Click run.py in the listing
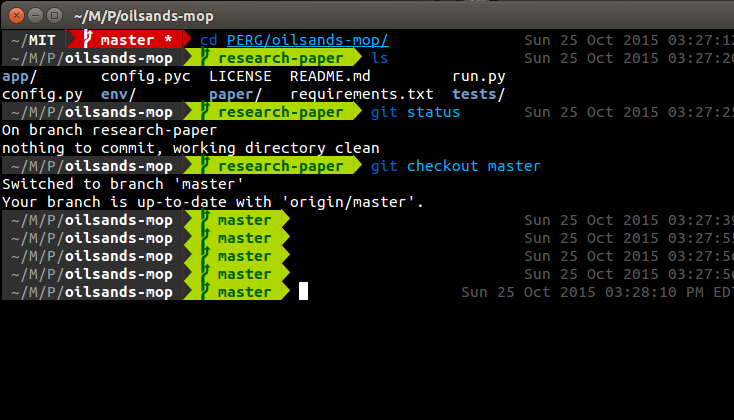The width and height of the screenshot is (734, 420). [x=479, y=76]
